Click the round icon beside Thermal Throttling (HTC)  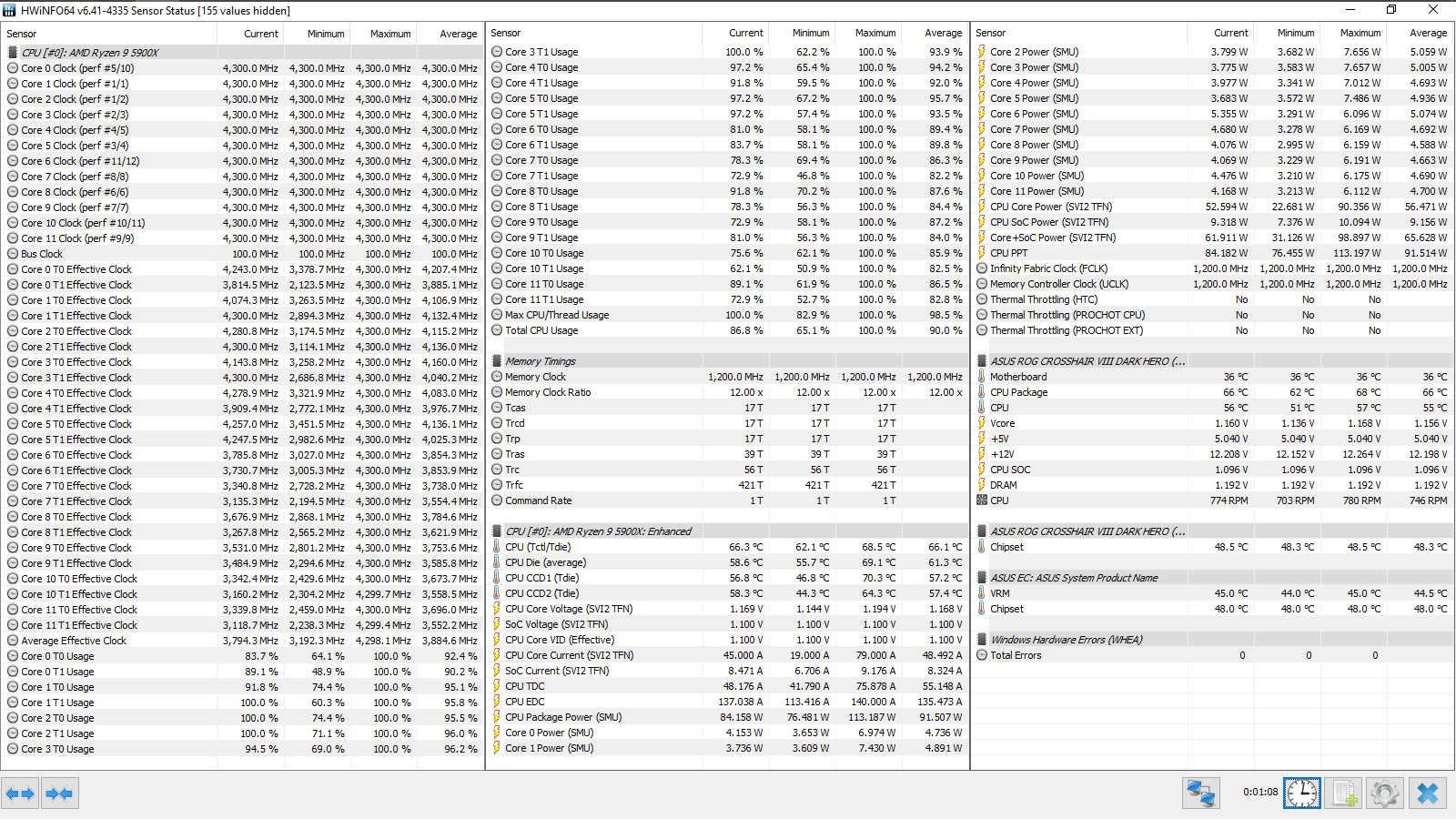click(x=982, y=299)
